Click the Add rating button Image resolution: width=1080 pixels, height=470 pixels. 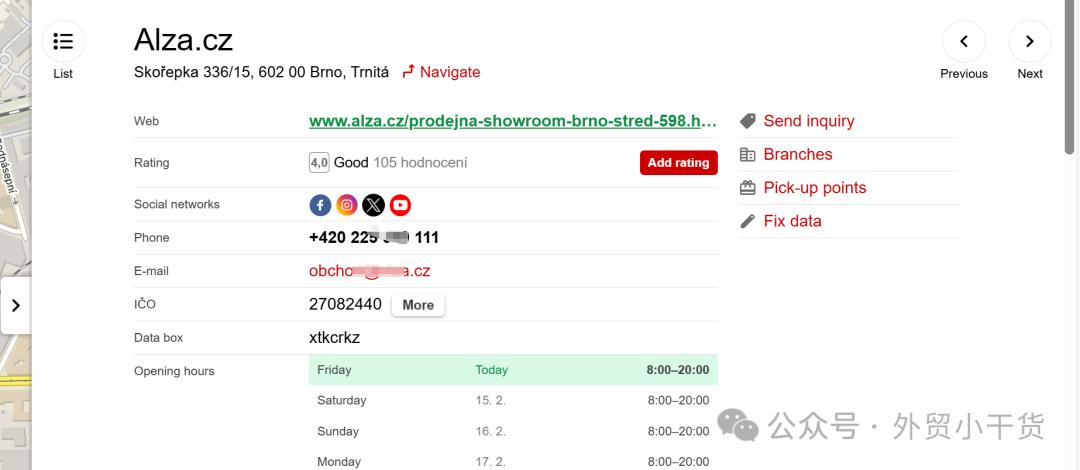[678, 163]
